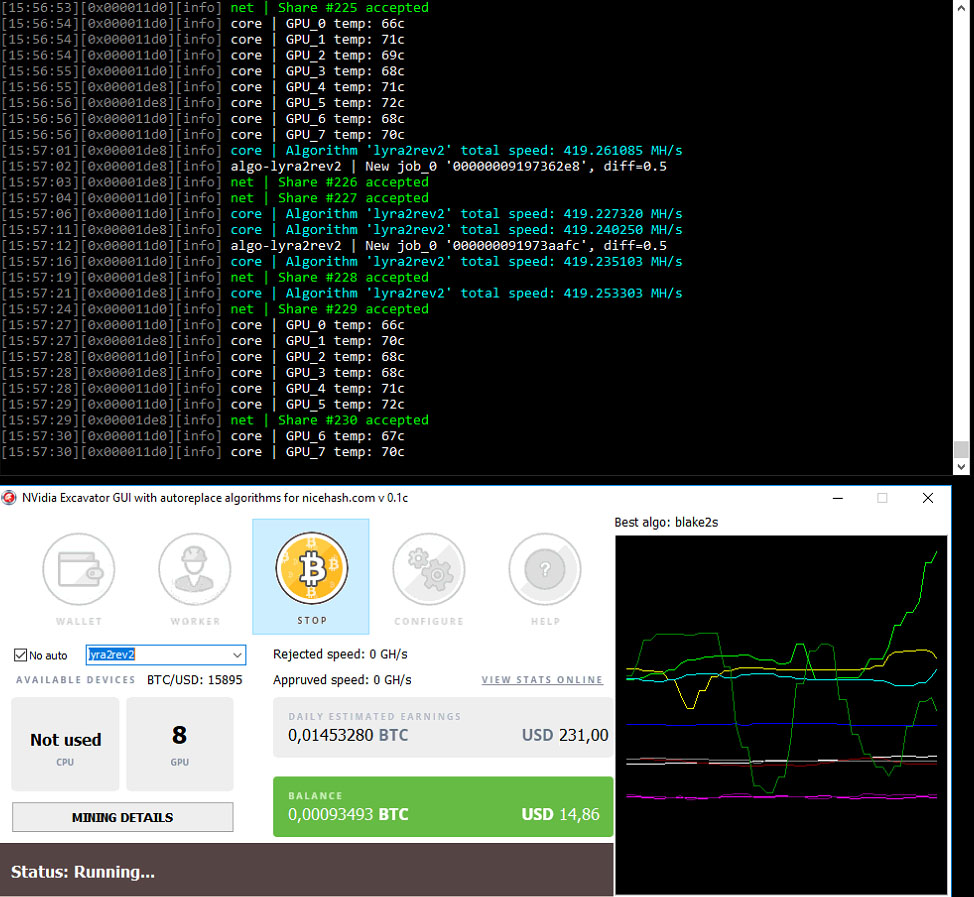Click console line 'Share #226 accepted'
Viewport: 974px width, 897px height.
point(215,182)
